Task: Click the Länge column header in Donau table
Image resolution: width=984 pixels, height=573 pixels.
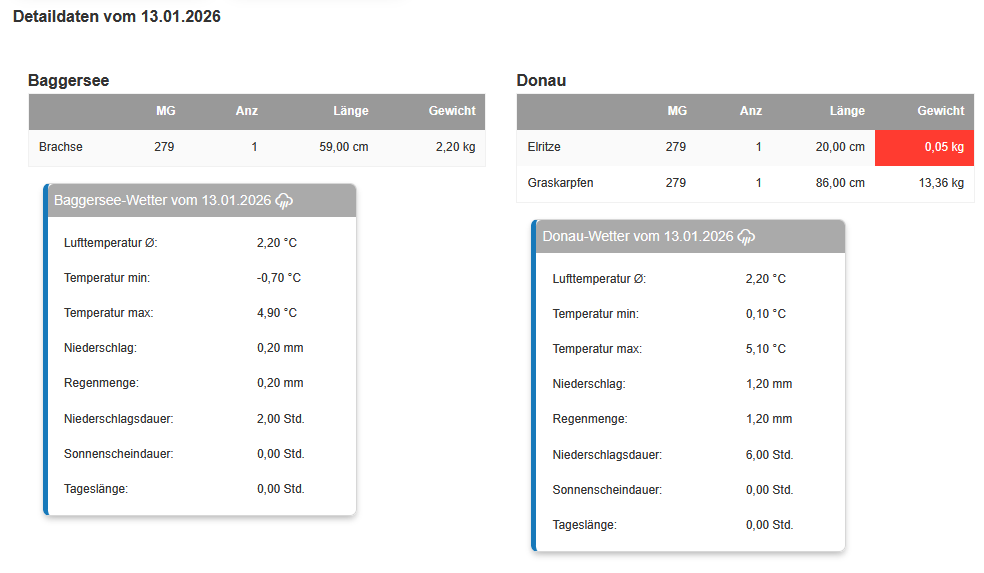Action: pos(847,111)
